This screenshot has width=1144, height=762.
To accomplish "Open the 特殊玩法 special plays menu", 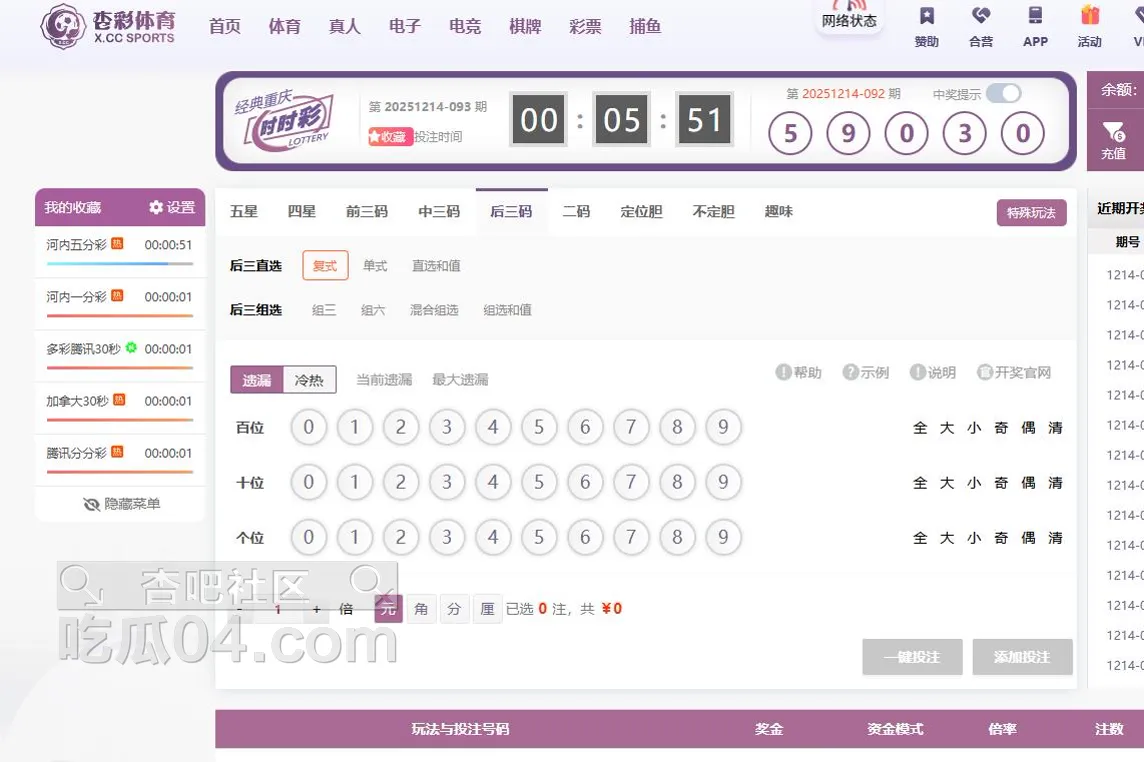I will point(1031,213).
